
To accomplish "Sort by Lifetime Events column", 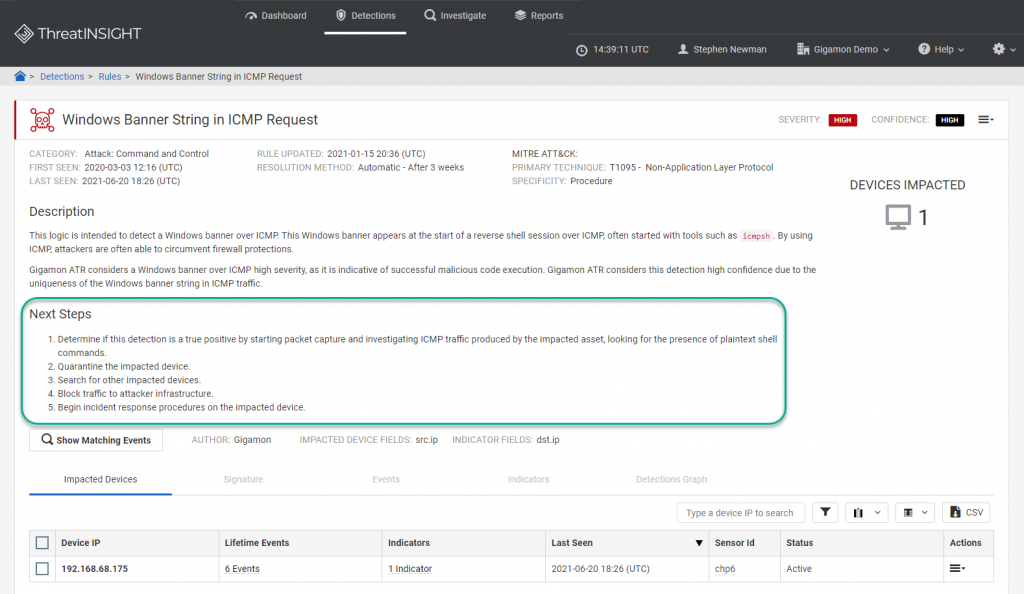I will (x=257, y=543).
